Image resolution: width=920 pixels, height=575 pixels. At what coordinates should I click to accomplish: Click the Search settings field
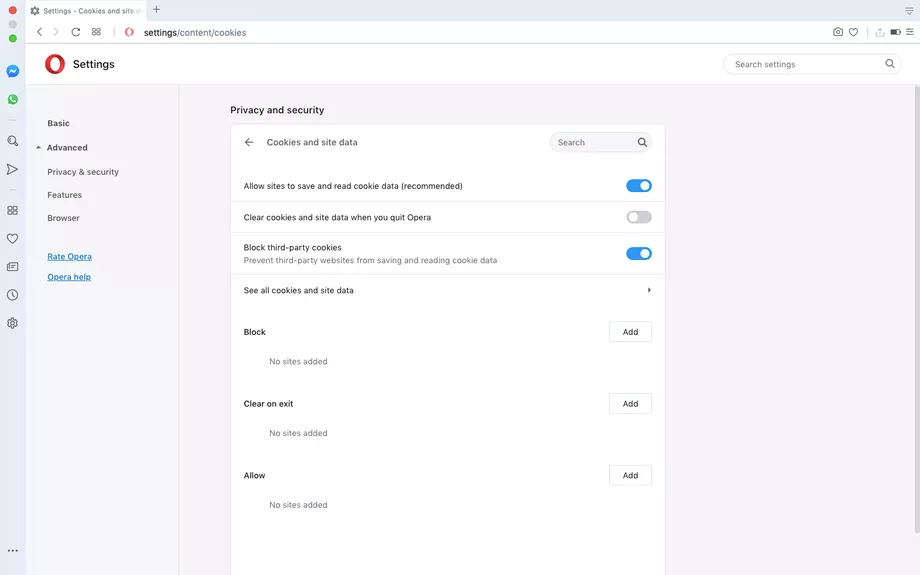806,64
